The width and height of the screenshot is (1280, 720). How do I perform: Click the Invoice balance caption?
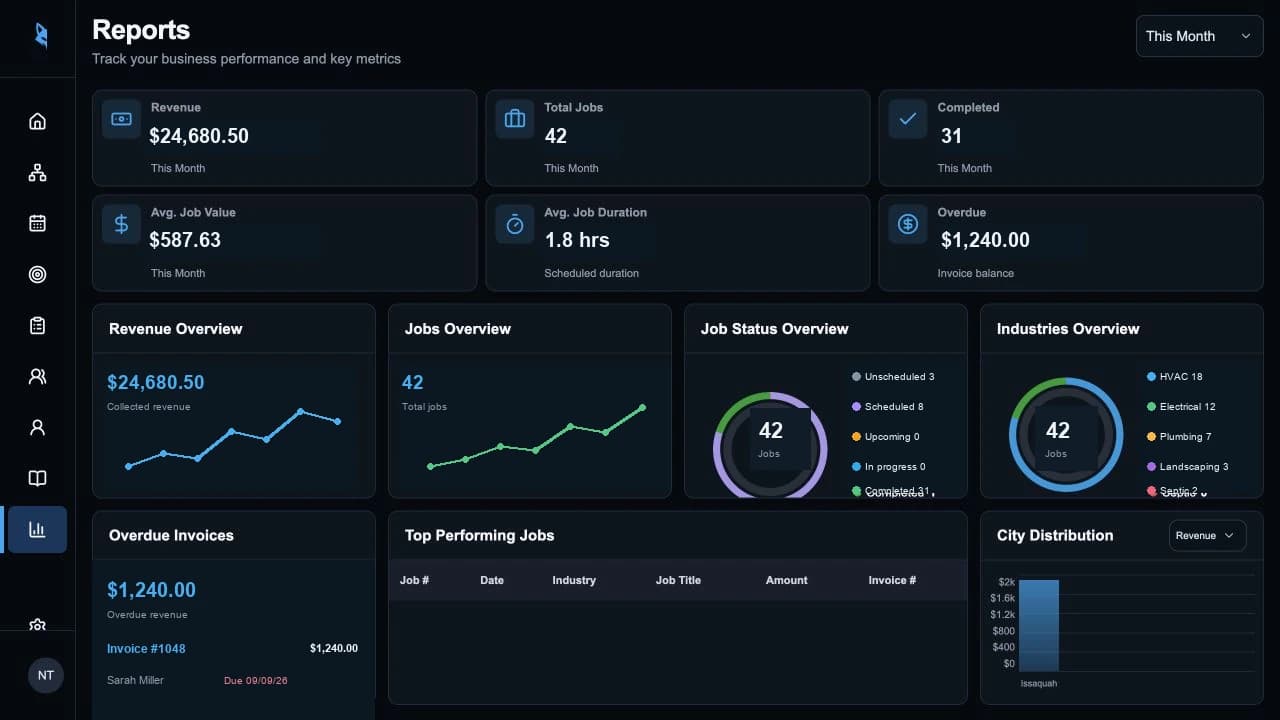point(976,273)
